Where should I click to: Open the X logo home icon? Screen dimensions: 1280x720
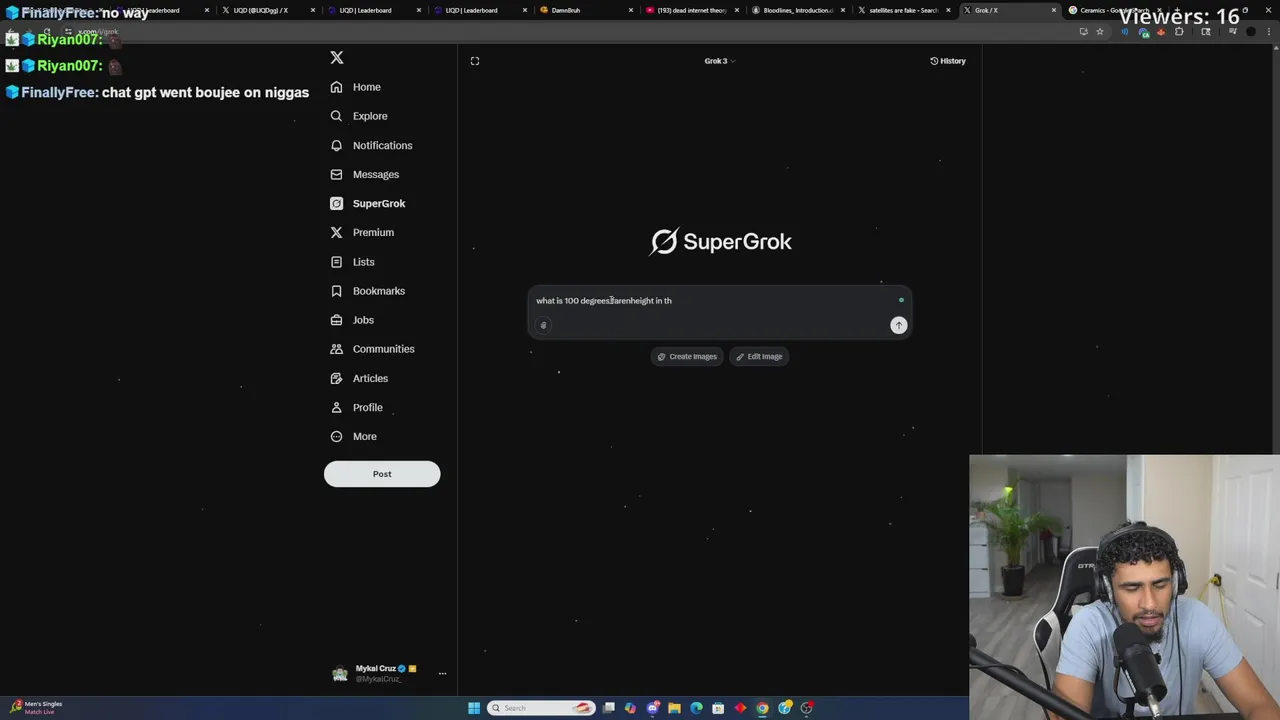point(337,58)
